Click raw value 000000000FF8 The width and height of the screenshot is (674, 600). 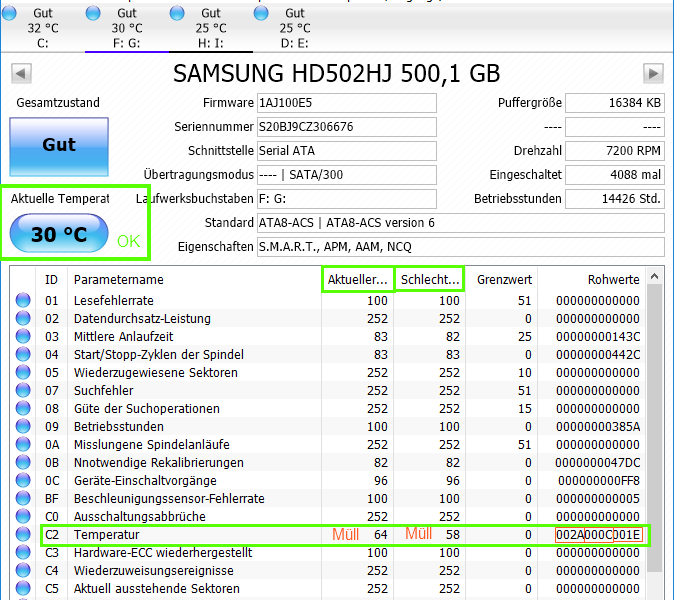click(599, 481)
